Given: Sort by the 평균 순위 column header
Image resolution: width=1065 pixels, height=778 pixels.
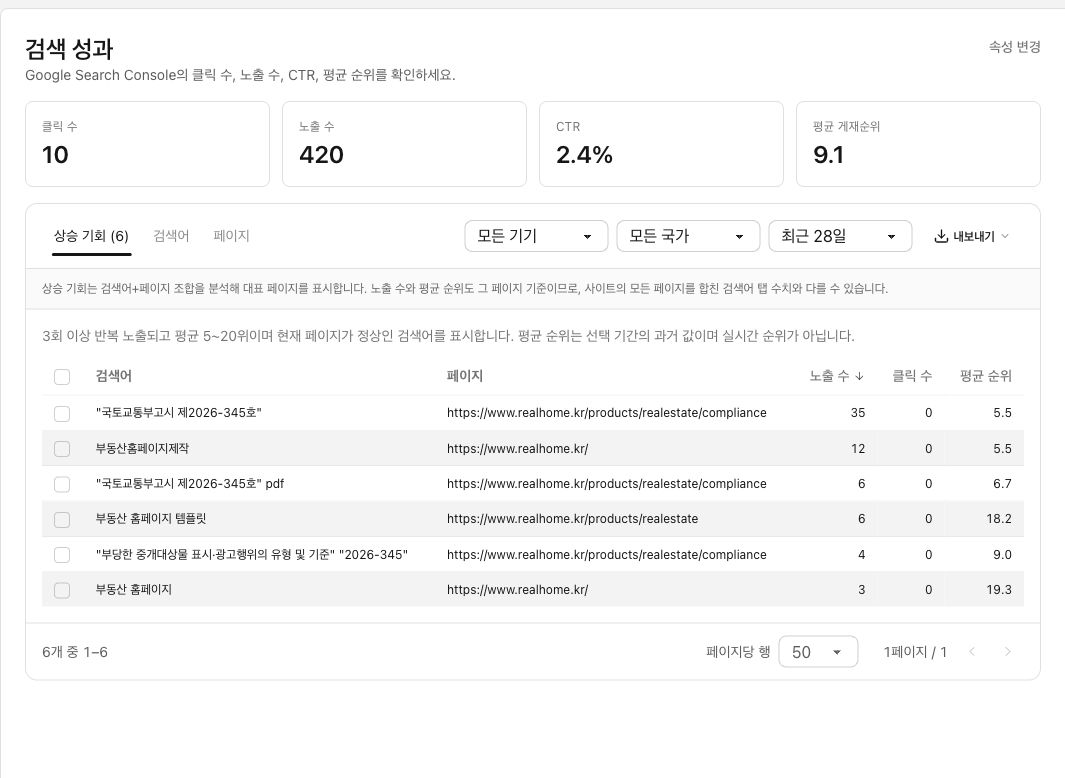Looking at the screenshot, I should tap(986, 376).
